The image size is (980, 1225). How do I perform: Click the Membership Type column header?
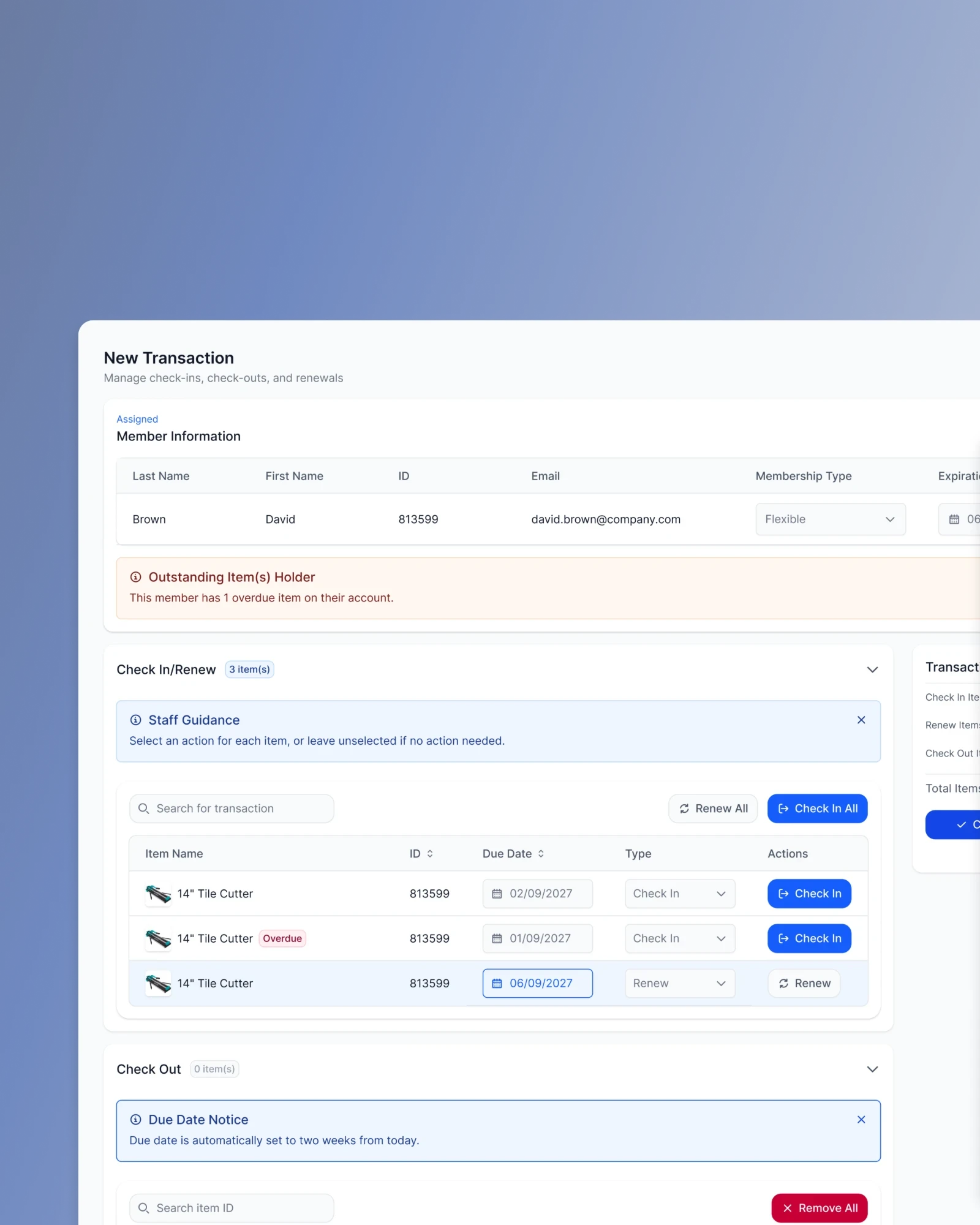tap(804, 476)
